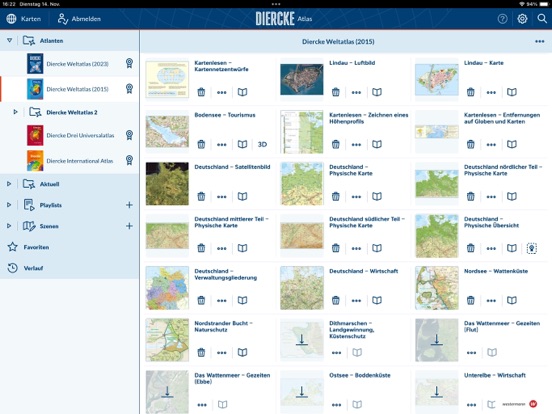Image resolution: width=552 pixels, height=414 pixels.
Task: Open book icon for Deutschland südlicher Teil
Action: [377, 248]
